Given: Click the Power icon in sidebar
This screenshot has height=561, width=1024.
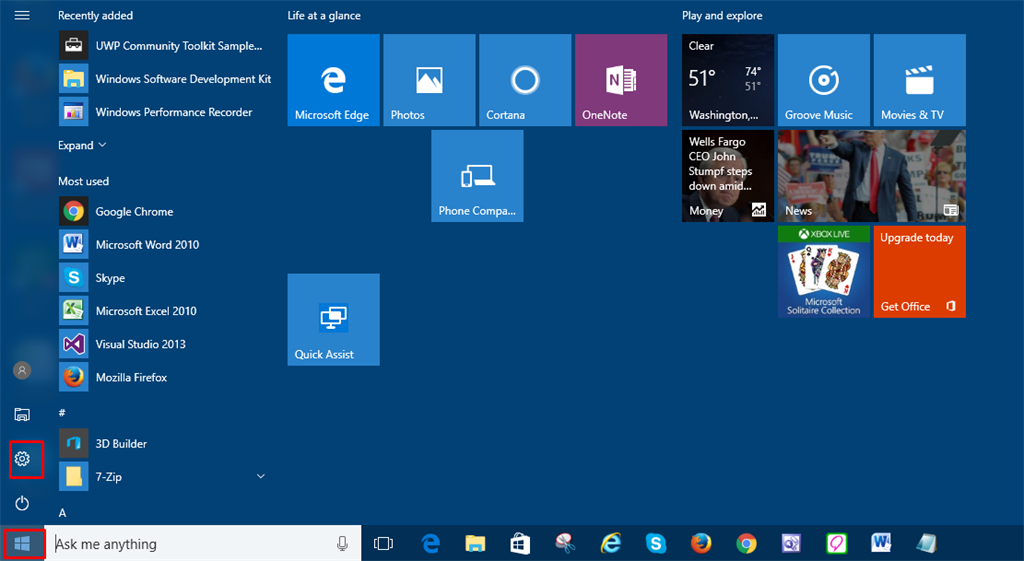Looking at the screenshot, I should tap(22, 503).
